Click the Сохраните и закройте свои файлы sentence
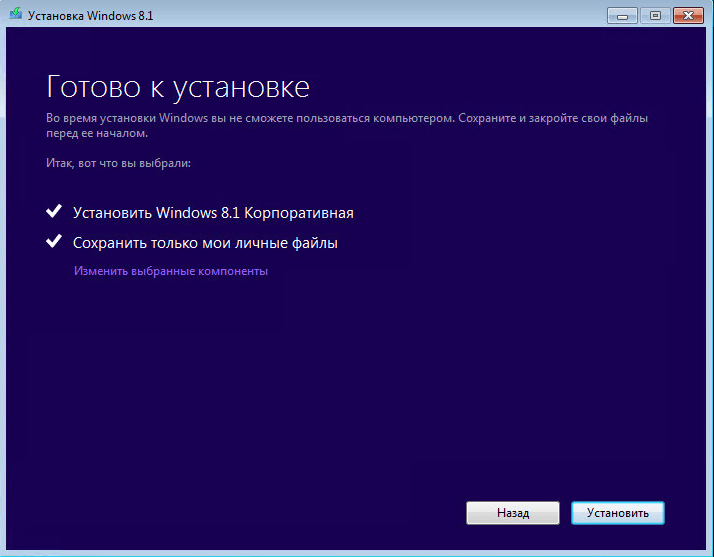714x557 pixels. coord(553,118)
